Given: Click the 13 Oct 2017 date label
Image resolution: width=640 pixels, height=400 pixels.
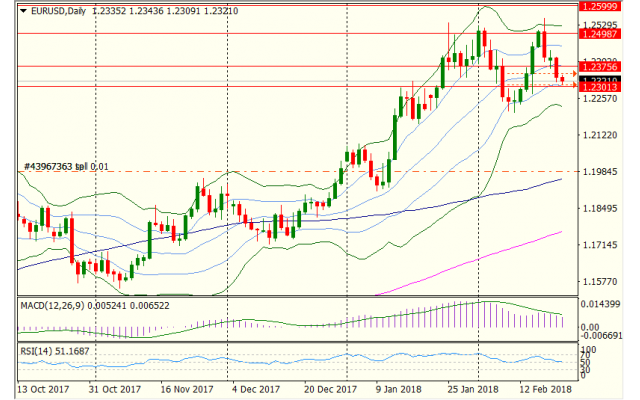Looking at the screenshot, I should (x=40, y=389).
